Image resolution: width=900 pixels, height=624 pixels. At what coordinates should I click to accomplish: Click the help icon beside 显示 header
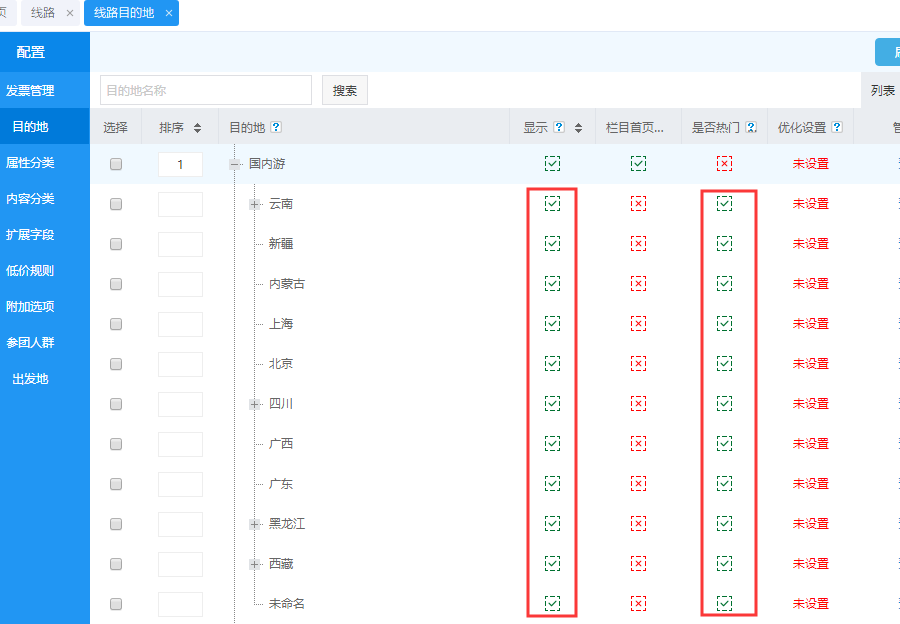click(x=559, y=128)
